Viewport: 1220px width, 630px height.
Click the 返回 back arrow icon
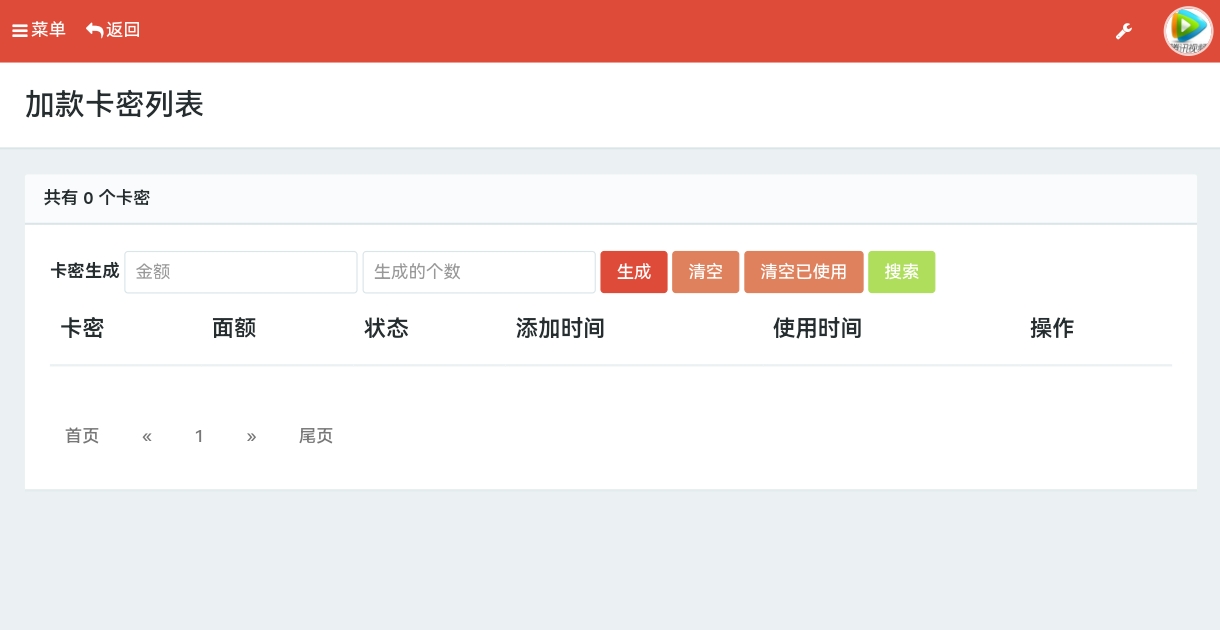(x=94, y=29)
